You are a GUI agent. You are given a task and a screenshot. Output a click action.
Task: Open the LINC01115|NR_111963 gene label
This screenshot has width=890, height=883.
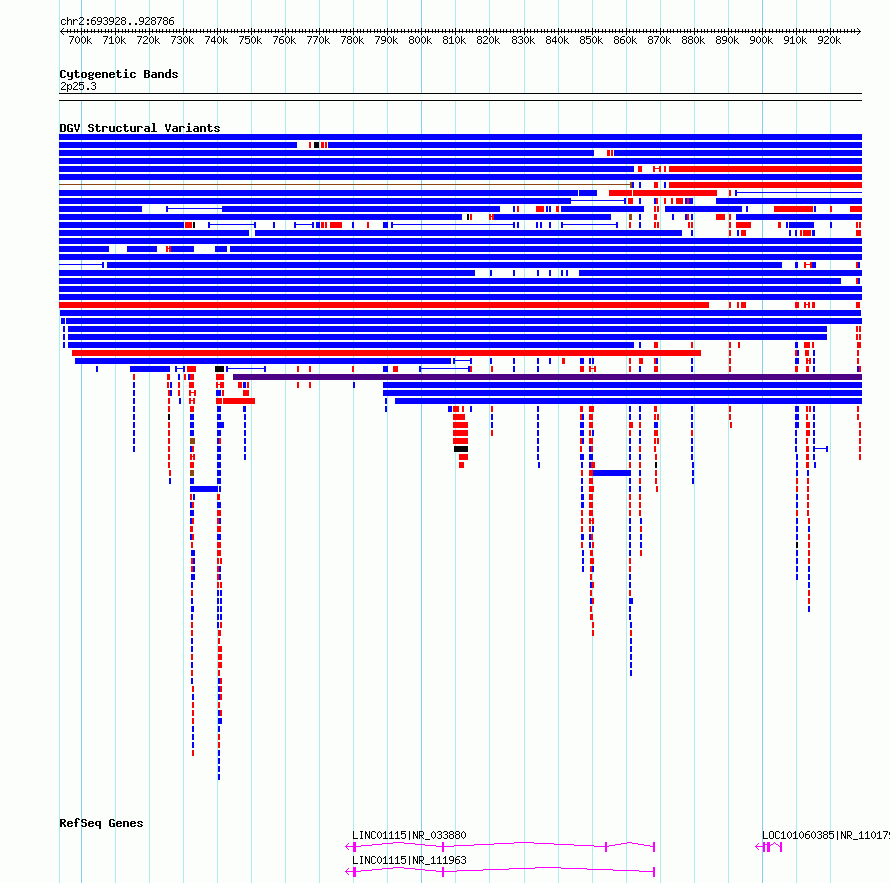pyautogui.click(x=409, y=860)
